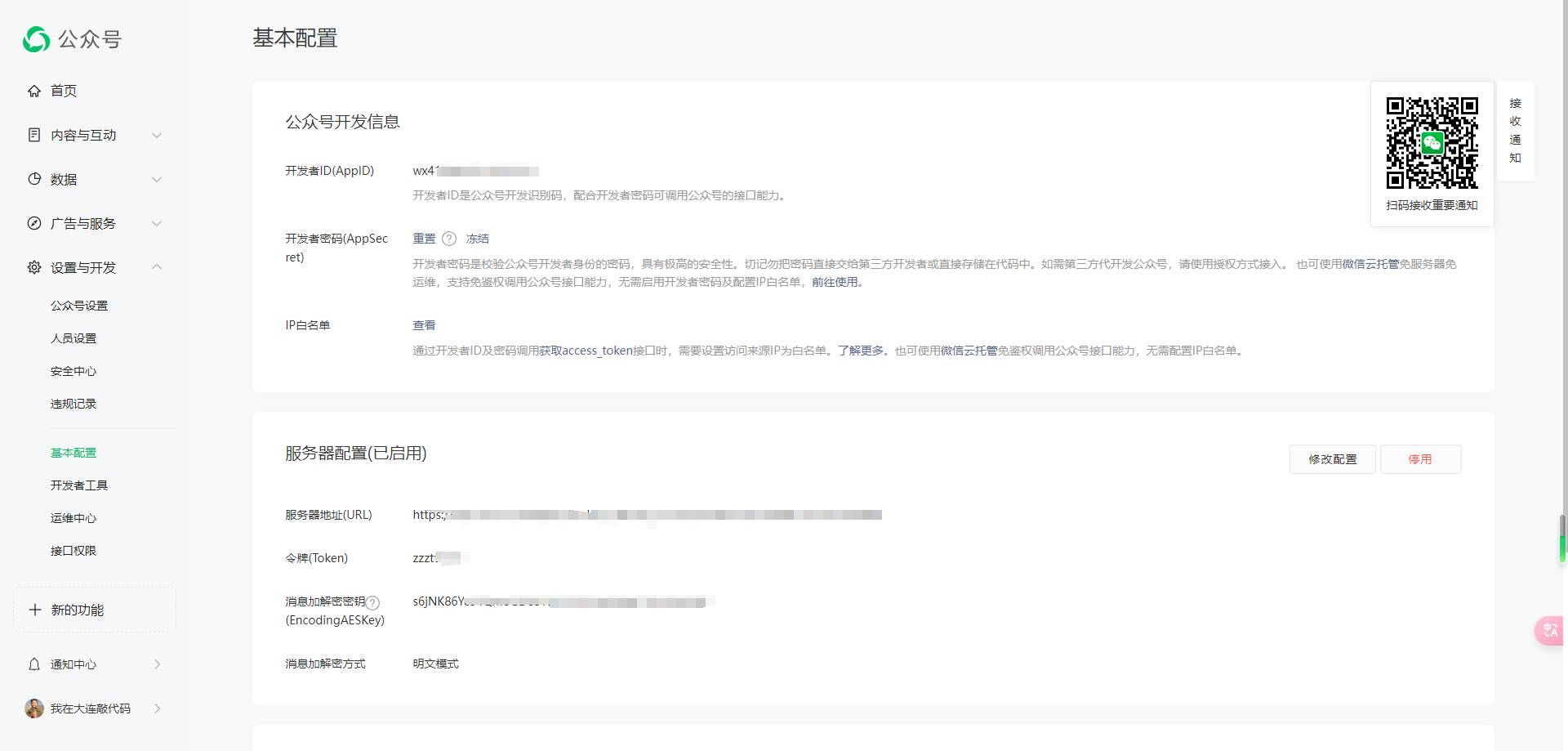Click the 前往使用 link

pos(835,282)
